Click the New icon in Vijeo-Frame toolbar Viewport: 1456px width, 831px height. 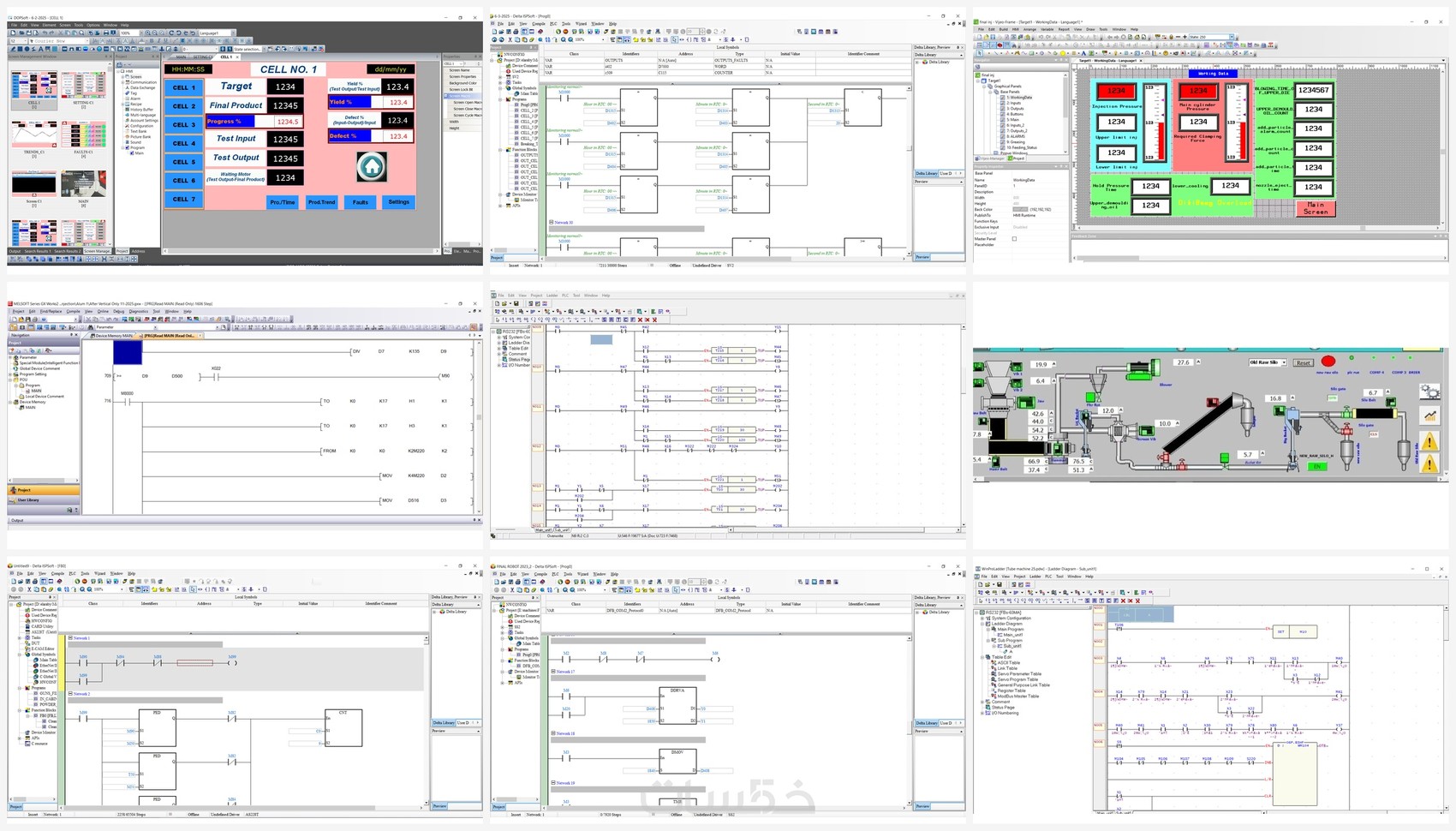pyautogui.click(x=979, y=37)
